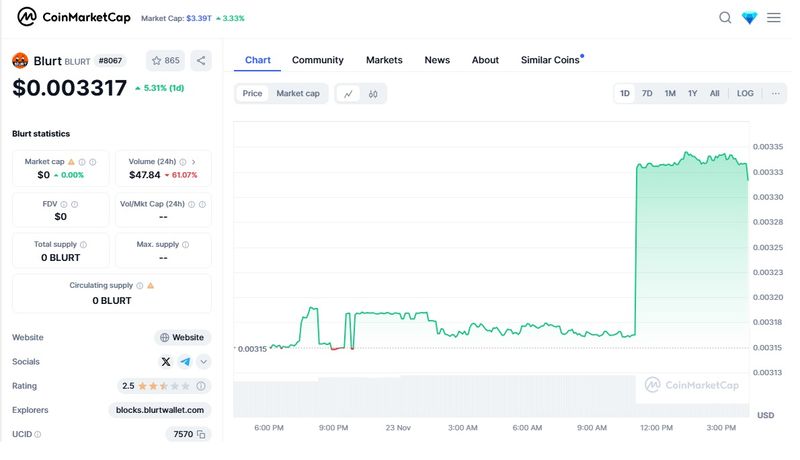Viewport: 800px width, 460px height.
Task: Click Circulating supply info icon
Action: click(x=140, y=286)
